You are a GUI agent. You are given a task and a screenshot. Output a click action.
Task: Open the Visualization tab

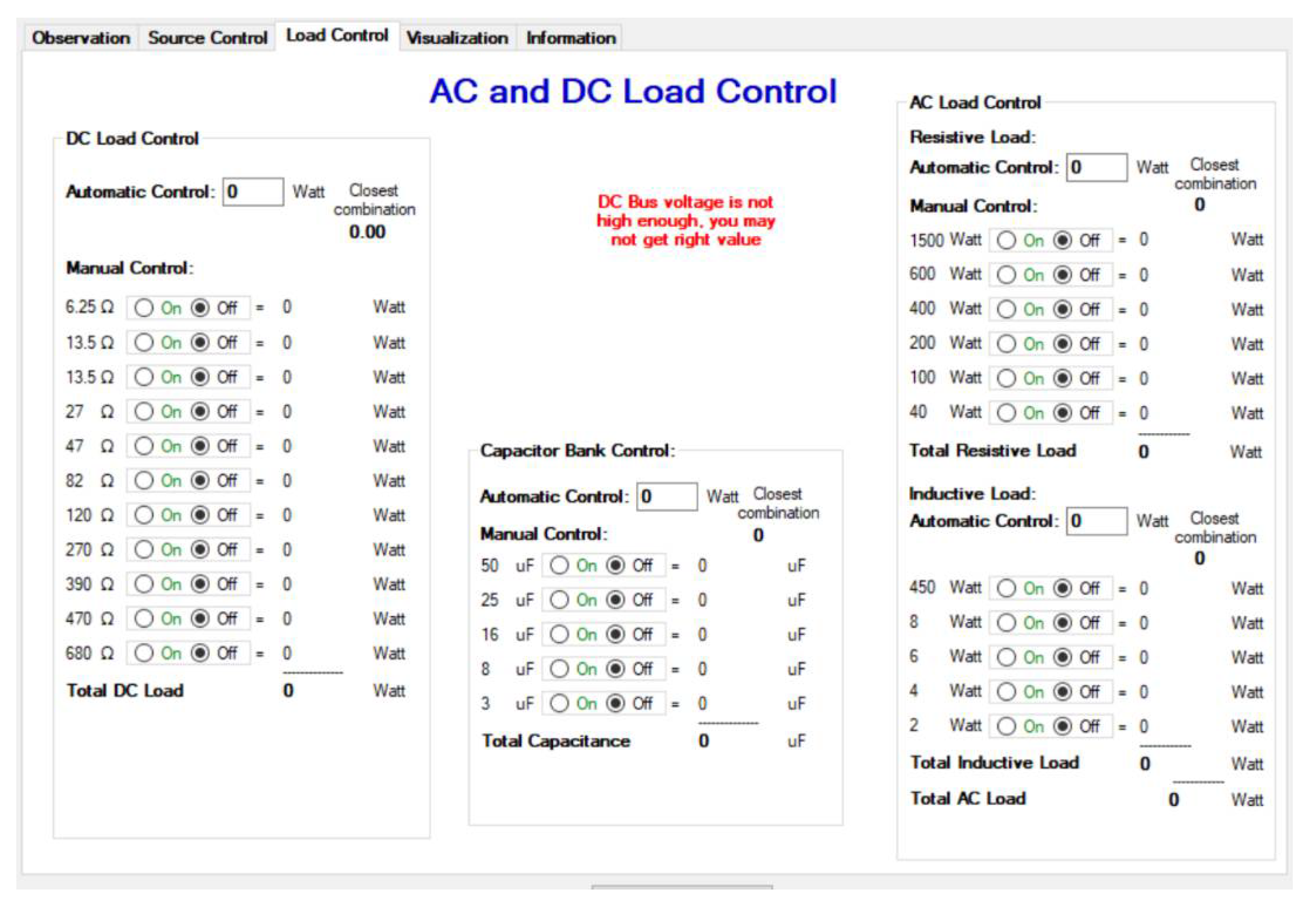pyautogui.click(x=457, y=38)
